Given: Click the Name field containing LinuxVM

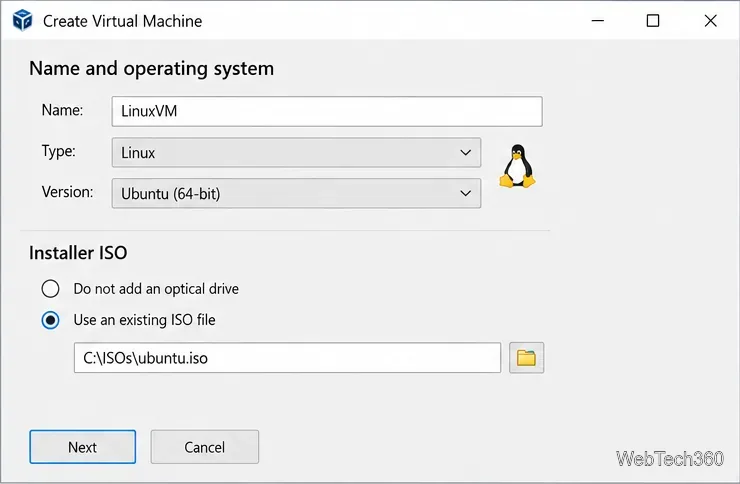Looking at the screenshot, I should point(327,111).
